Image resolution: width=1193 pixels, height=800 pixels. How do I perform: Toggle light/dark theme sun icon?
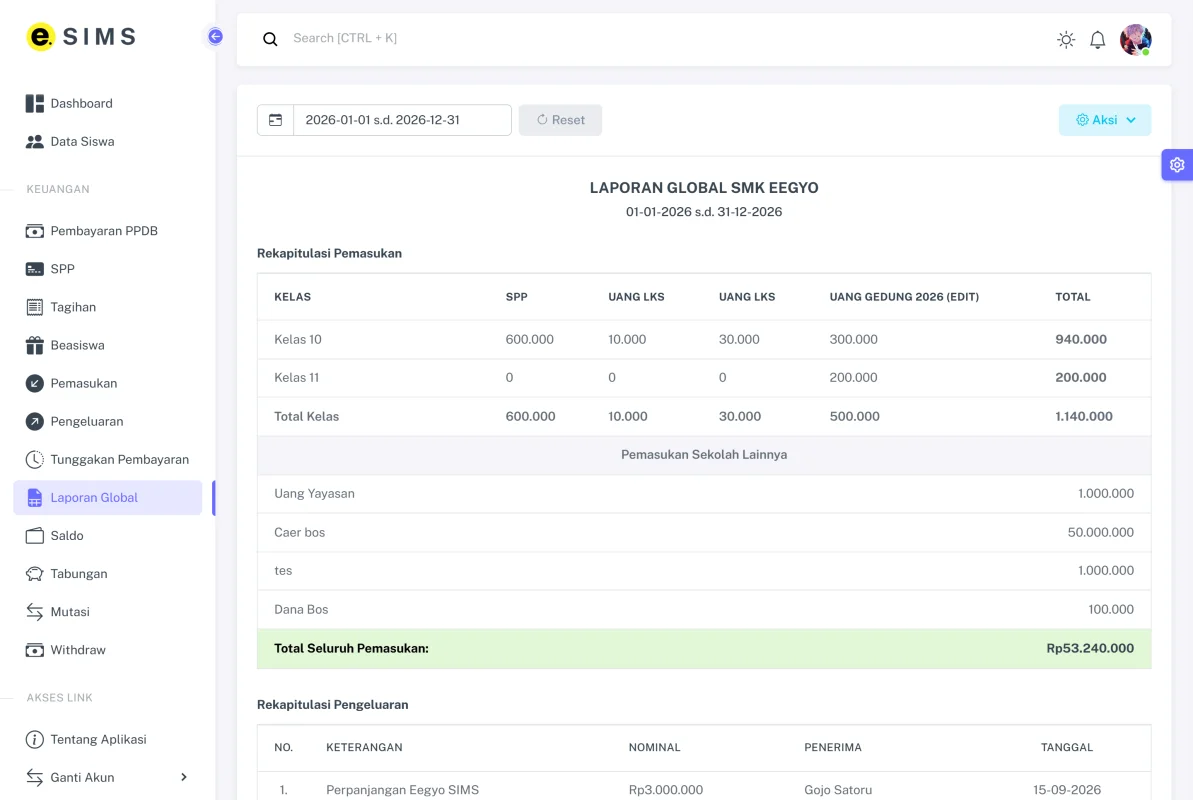pos(1066,40)
